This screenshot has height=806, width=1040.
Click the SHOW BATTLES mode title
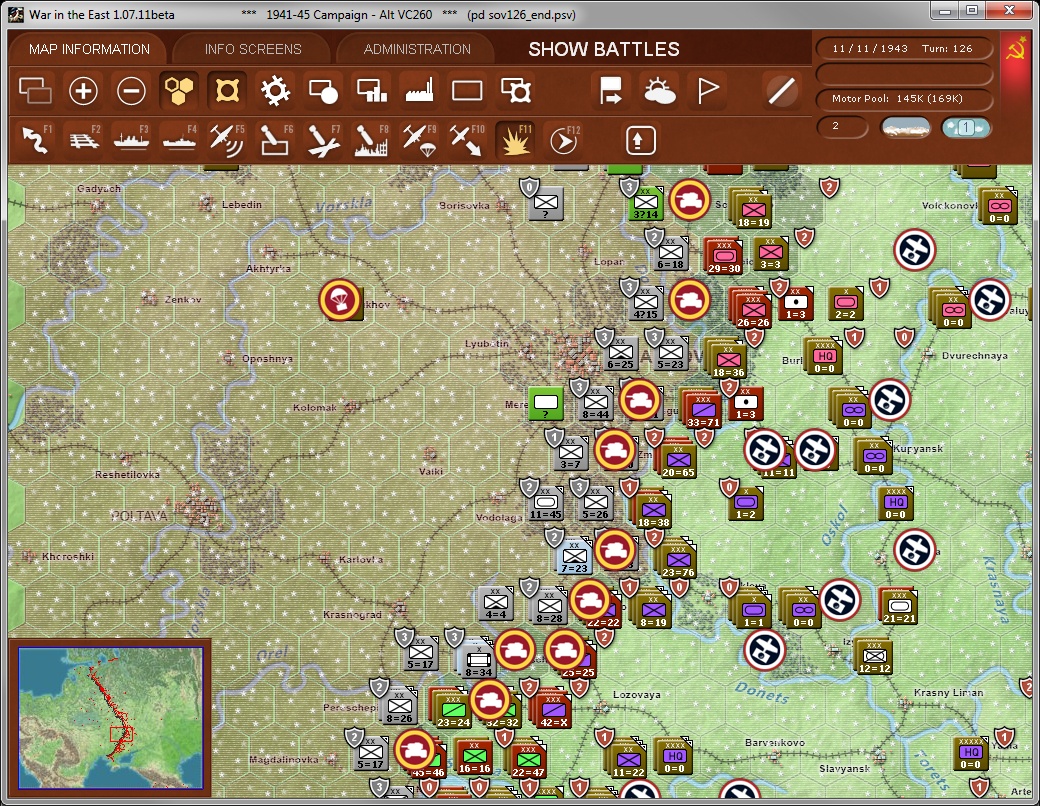pyautogui.click(x=604, y=49)
